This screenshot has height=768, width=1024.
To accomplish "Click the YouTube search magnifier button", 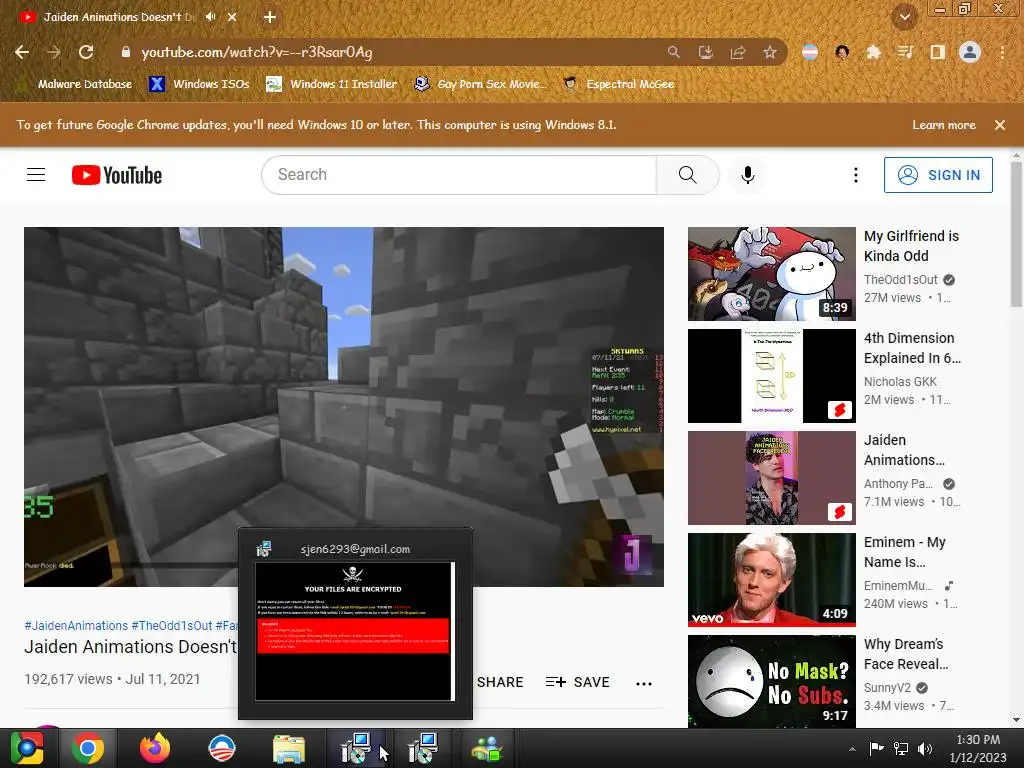I will click(x=688, y=175).
